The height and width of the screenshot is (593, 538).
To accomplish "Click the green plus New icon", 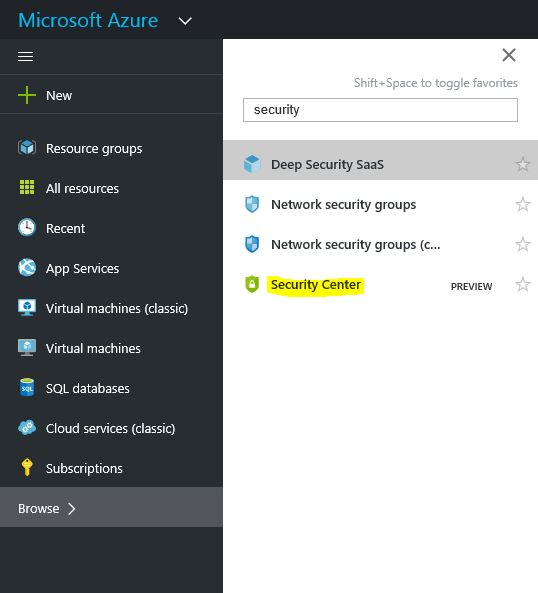I will click(x=27, y=95).
